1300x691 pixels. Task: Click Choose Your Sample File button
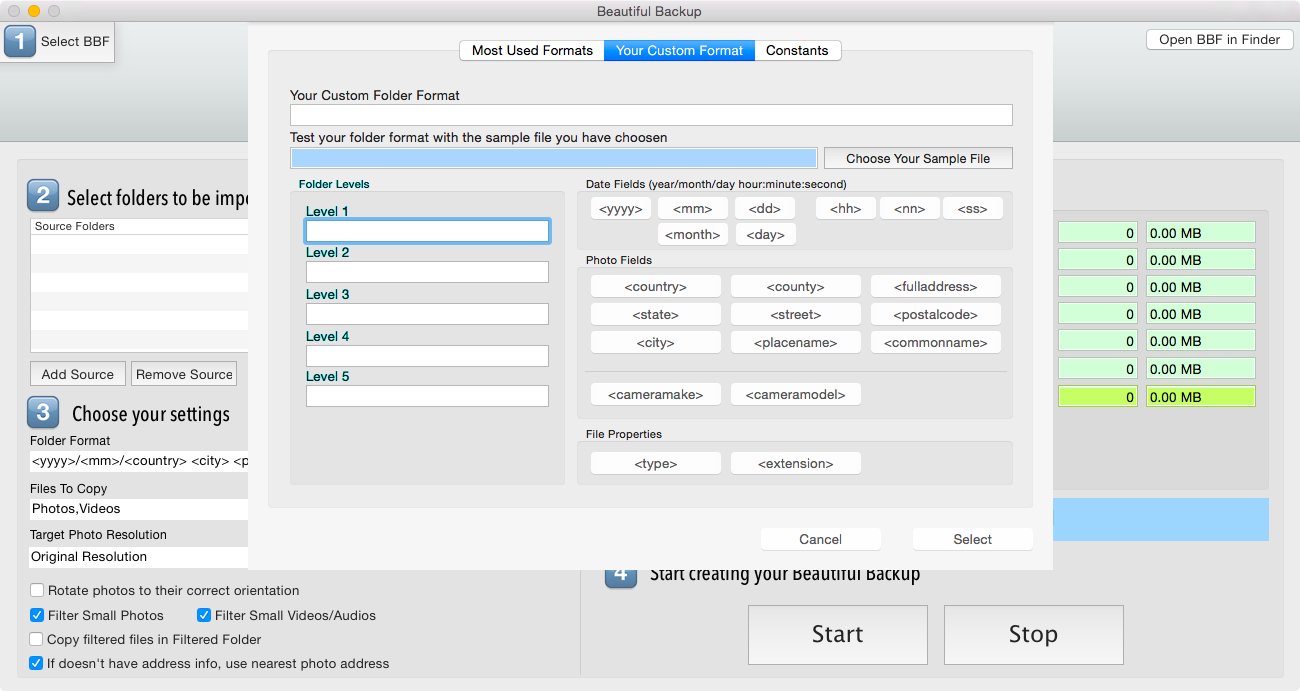coord(918,158)
